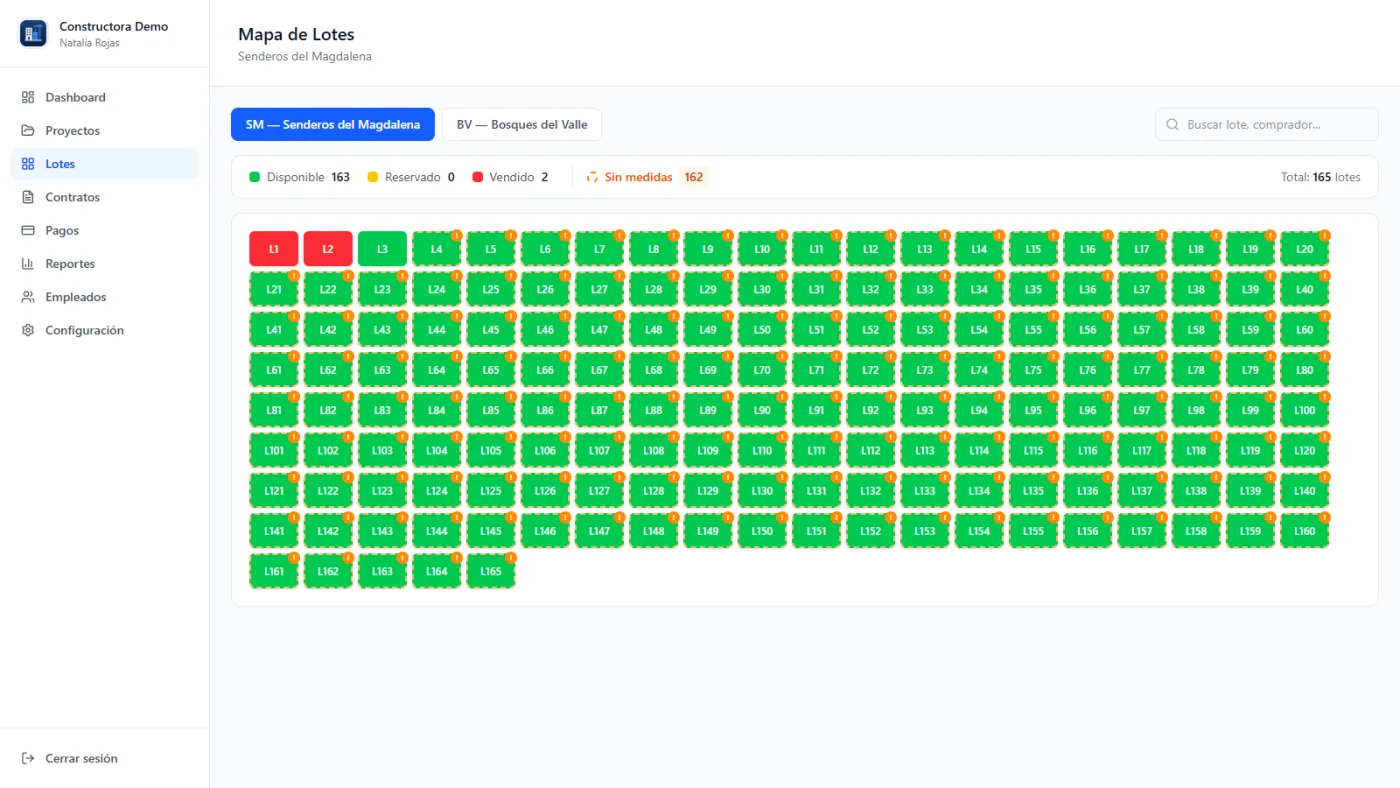Select lot L120 tile
1400x788 pixels.
click(x=1305, y=450)
